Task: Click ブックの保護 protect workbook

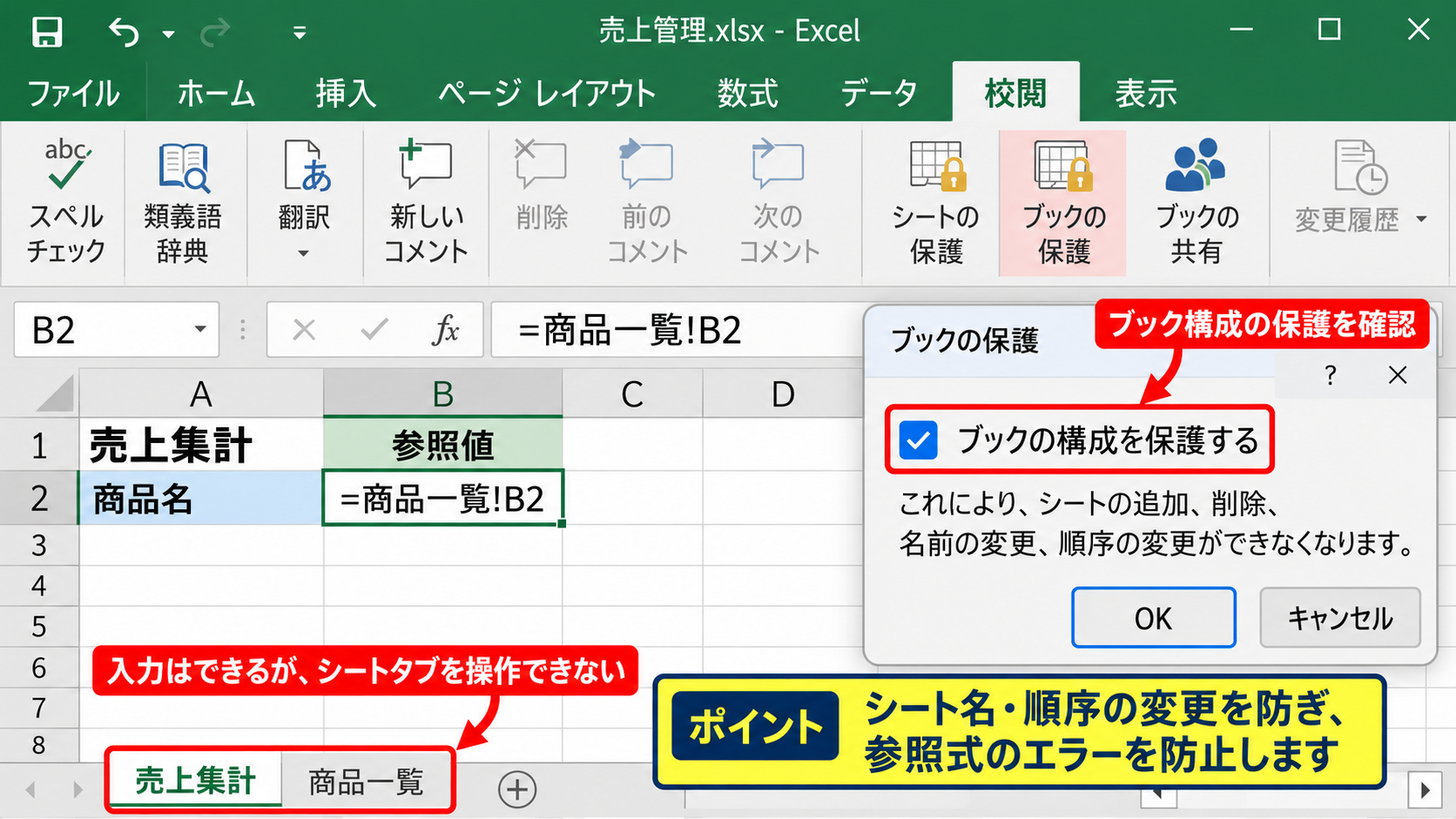Action: pyautogui.click(x=1063, y=203)
